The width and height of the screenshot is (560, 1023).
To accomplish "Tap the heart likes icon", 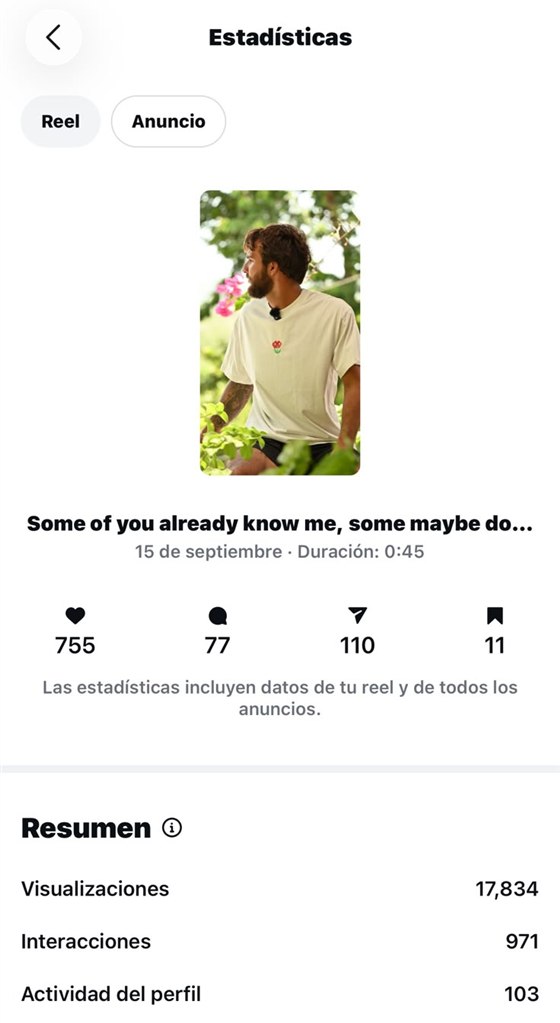I will click(x=75, y=615).
